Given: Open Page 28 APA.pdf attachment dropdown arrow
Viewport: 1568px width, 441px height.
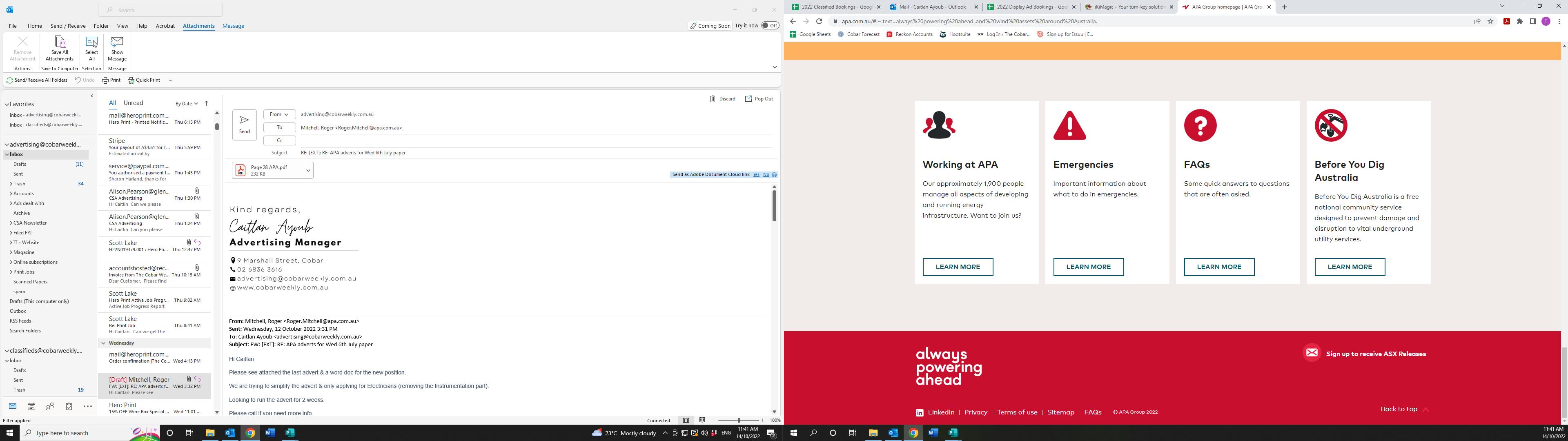Looking at the screenshot, I should (x=308, y=171).
